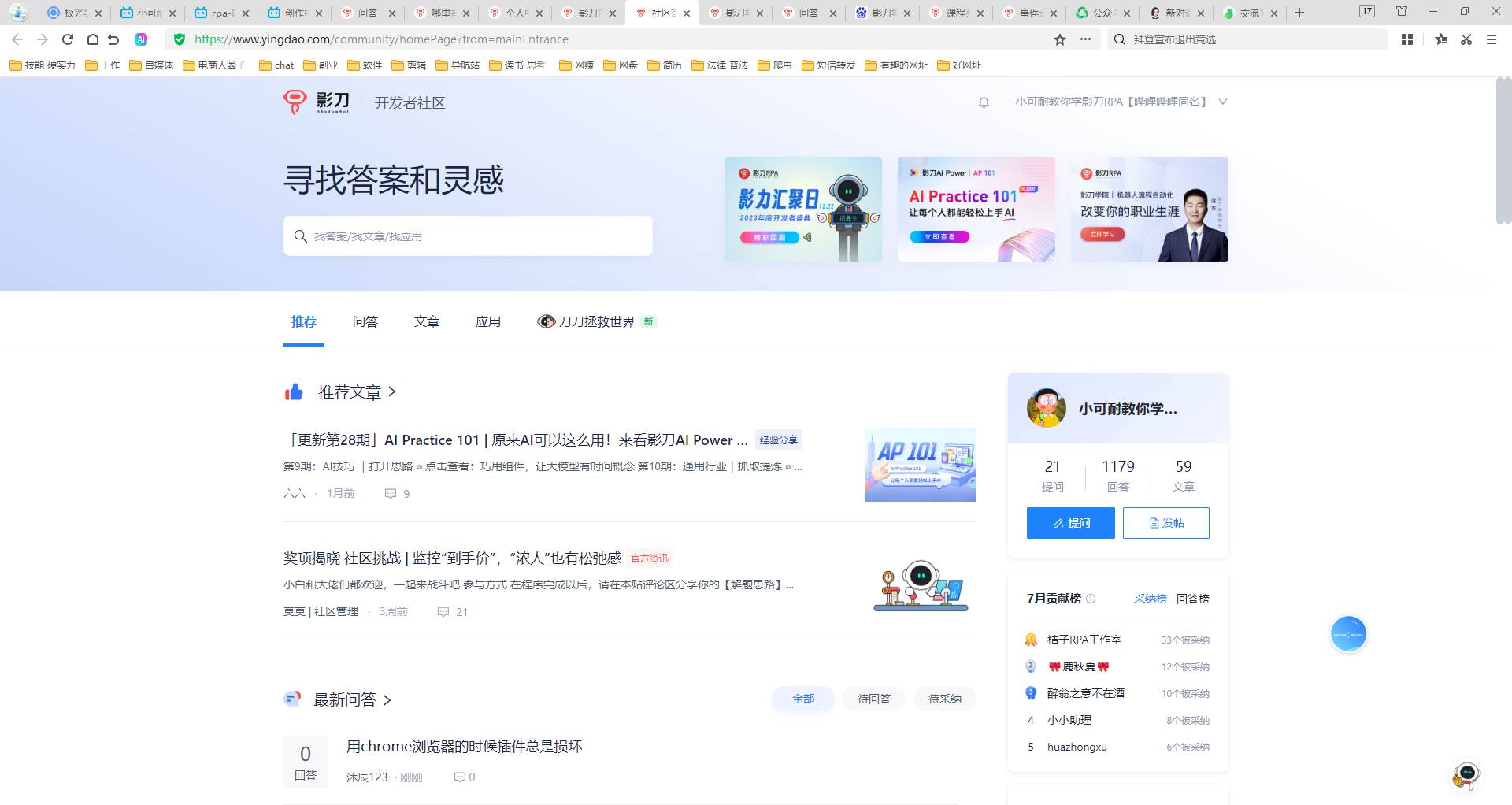
Task: Click the browser forward arrow
Action: 43,39
